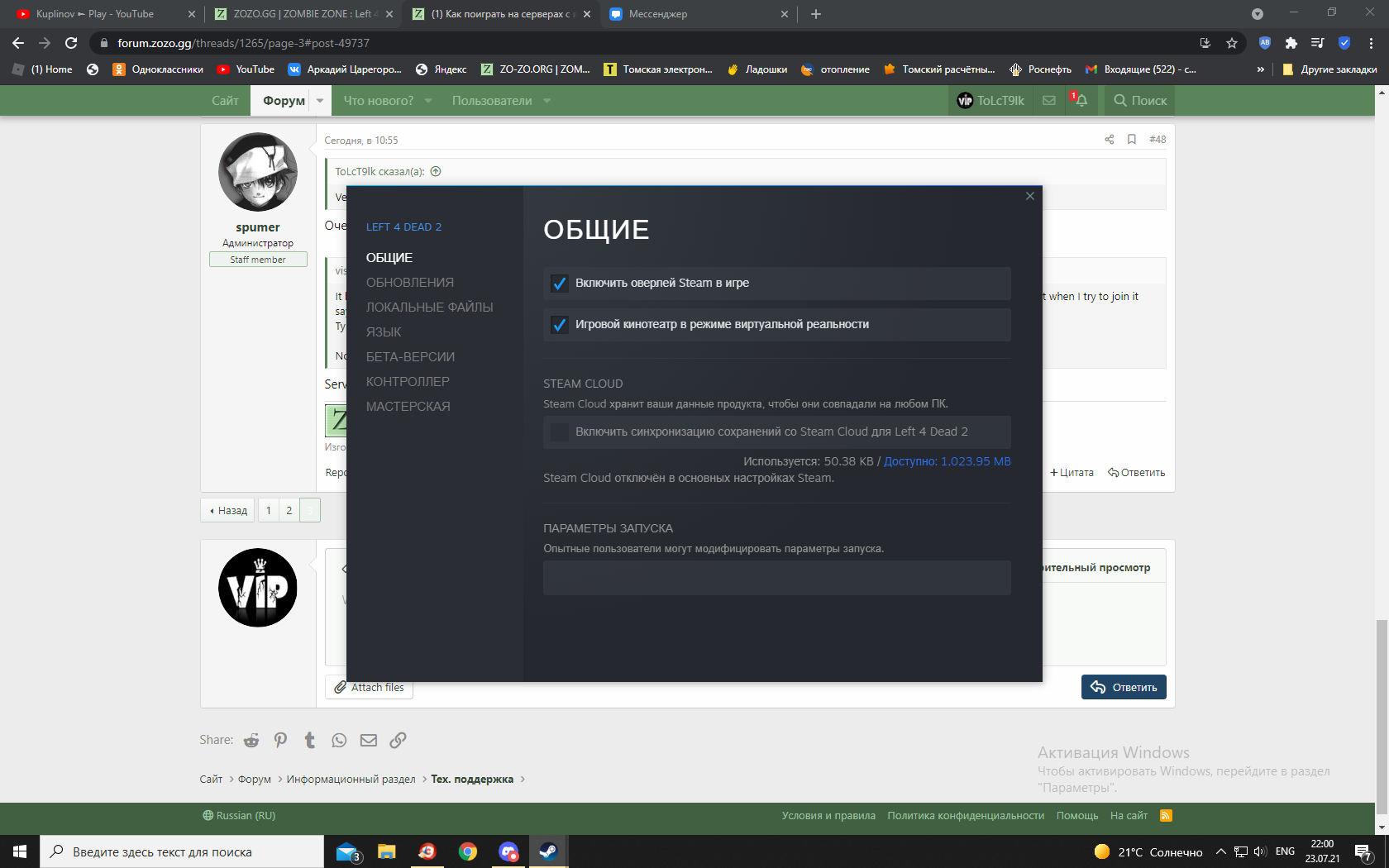Open the ОБНОВЛЕНИЯ section in the Steam properties dialog
Viewport: 1389px width, 868px height.
tap(410, 283)
